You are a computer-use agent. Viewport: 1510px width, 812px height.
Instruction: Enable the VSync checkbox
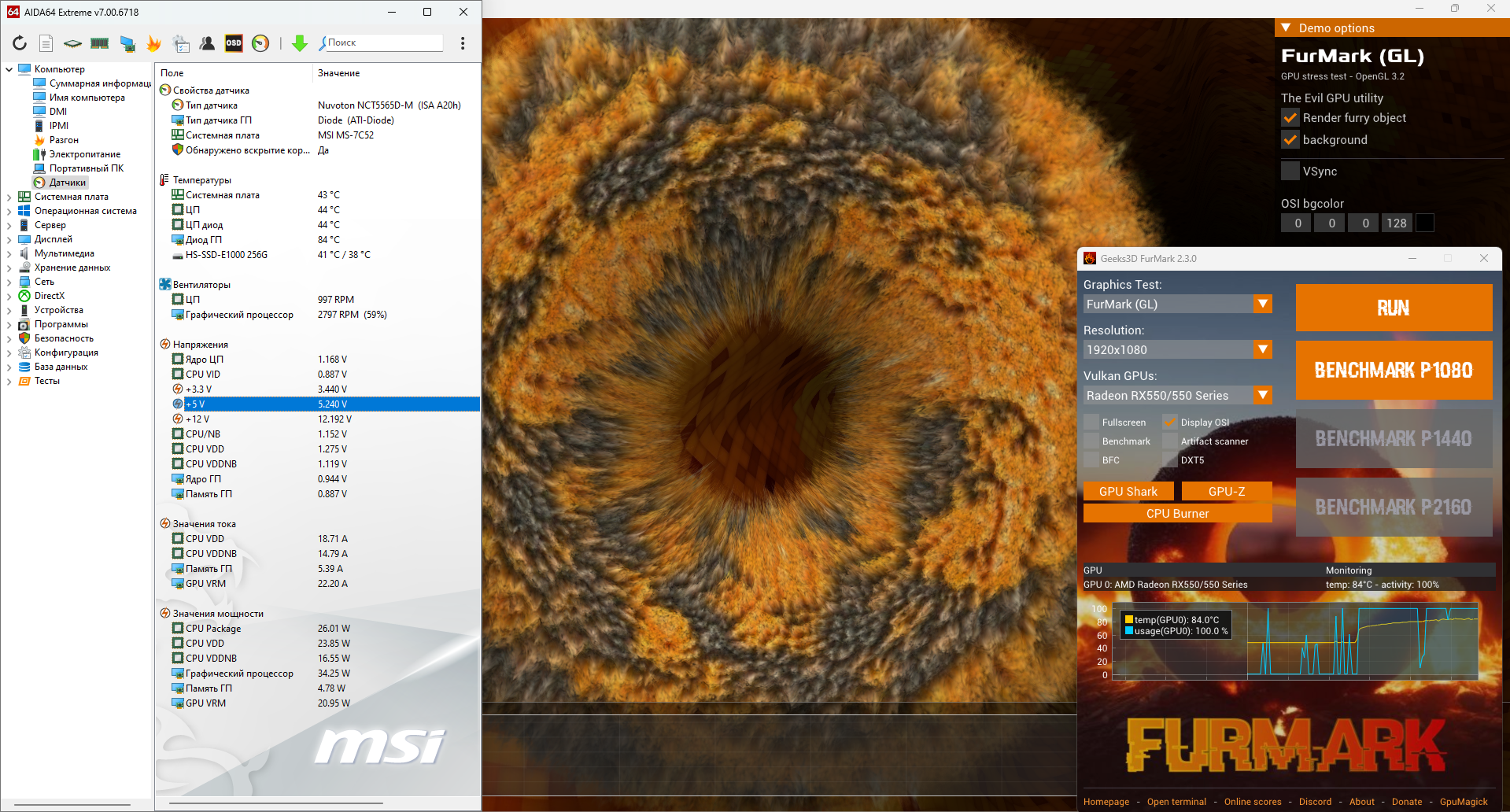tap(1290, 171)
